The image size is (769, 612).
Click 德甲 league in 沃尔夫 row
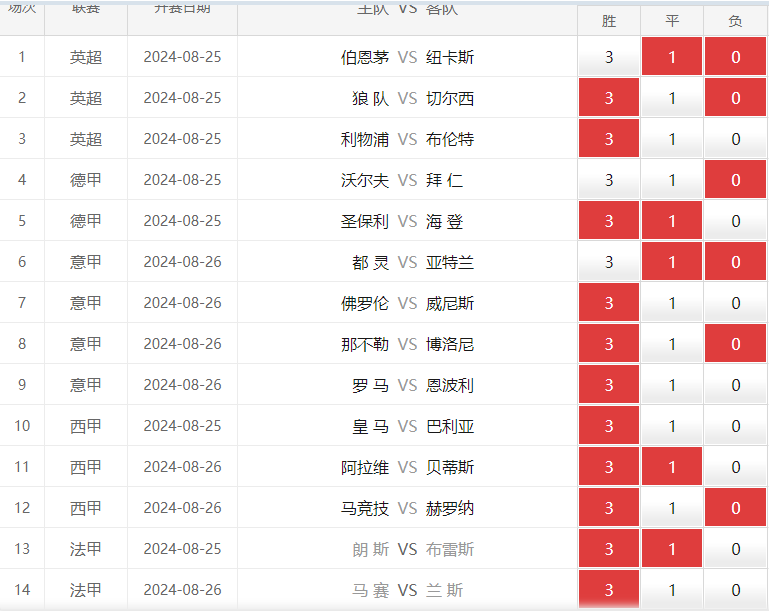[x=86, y=180]
